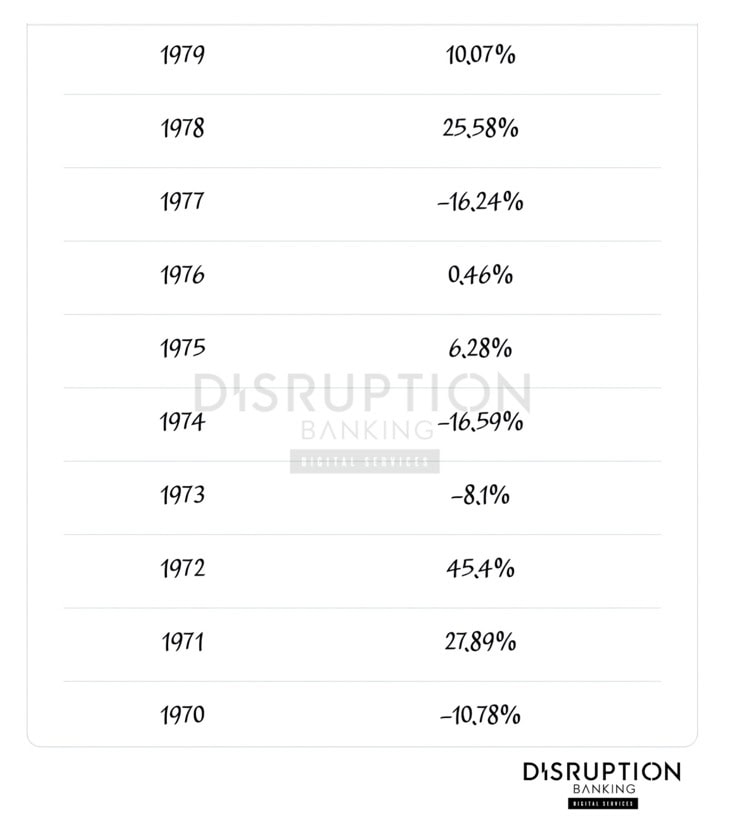Click the -16.24% value

pyautogui.click(x=480, y=202)
